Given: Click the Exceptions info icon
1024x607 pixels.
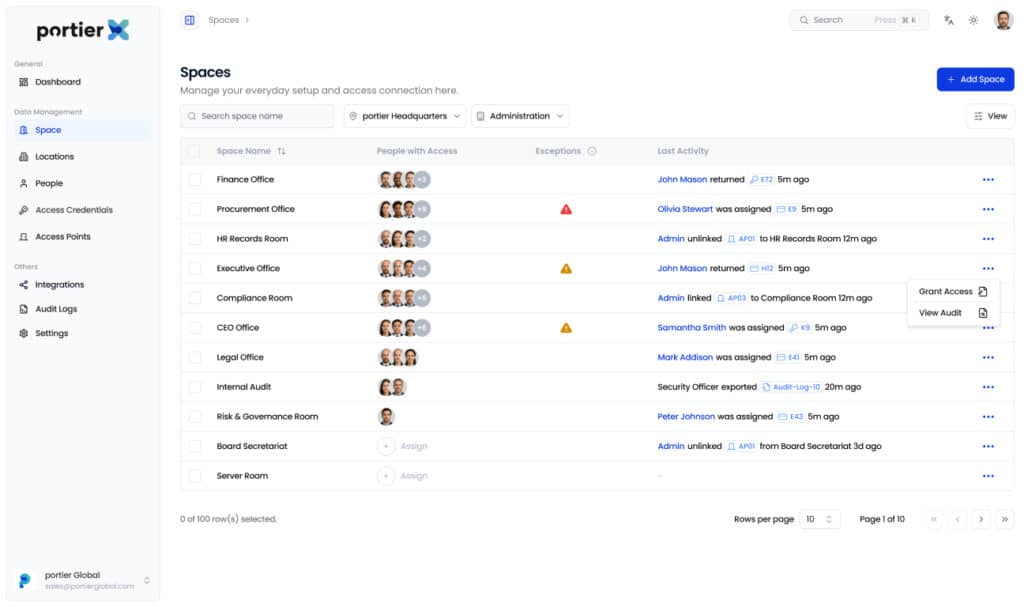Looking at the screenshot, I should coord(592,151).
